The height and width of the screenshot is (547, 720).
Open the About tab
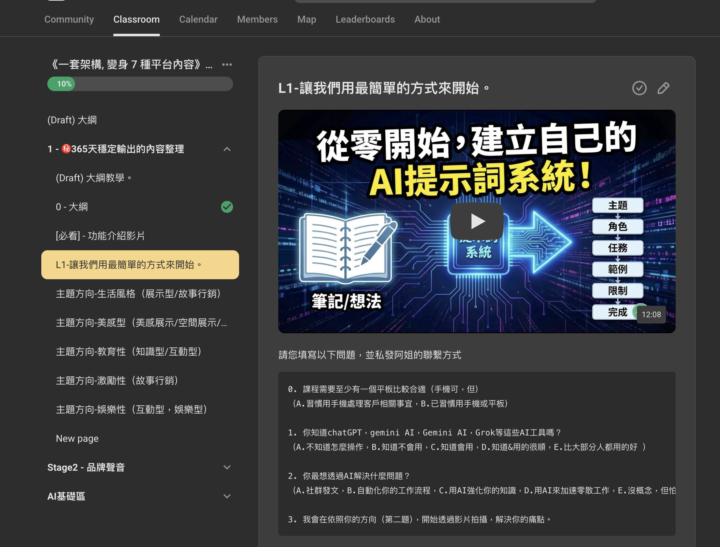click(x=427, y=19)
